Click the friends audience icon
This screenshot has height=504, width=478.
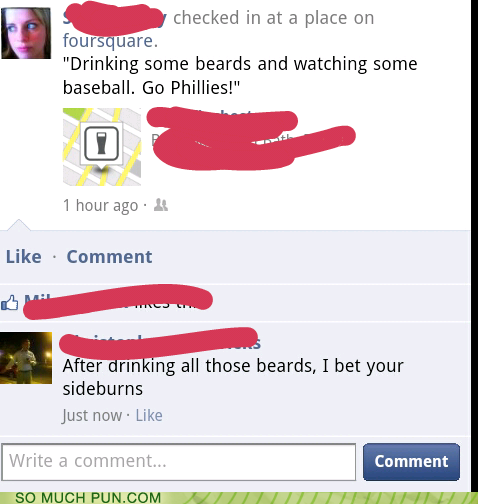161,205
